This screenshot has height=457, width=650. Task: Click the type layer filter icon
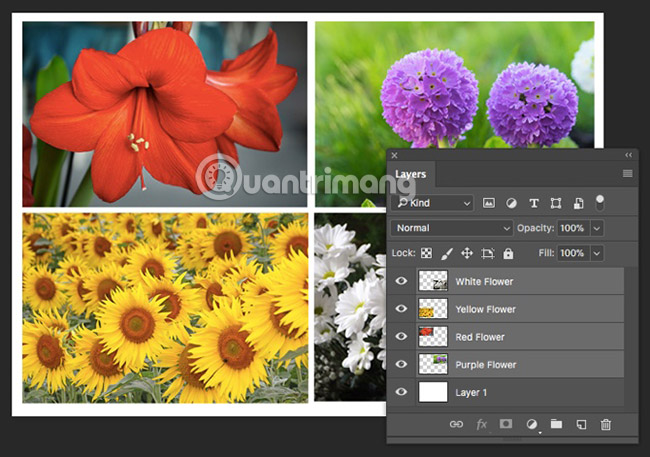533,203
